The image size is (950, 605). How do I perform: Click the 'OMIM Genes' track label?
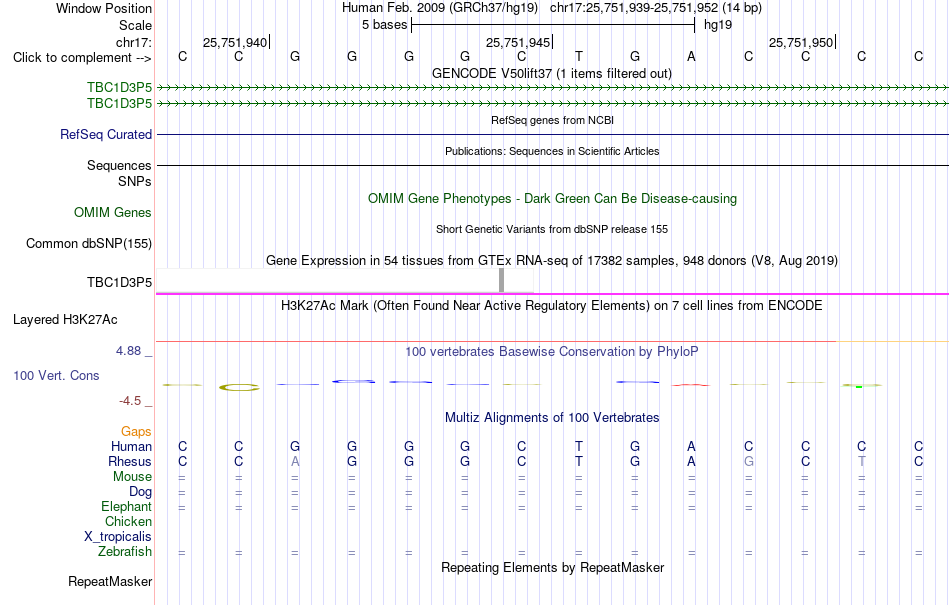pos(113,213)
